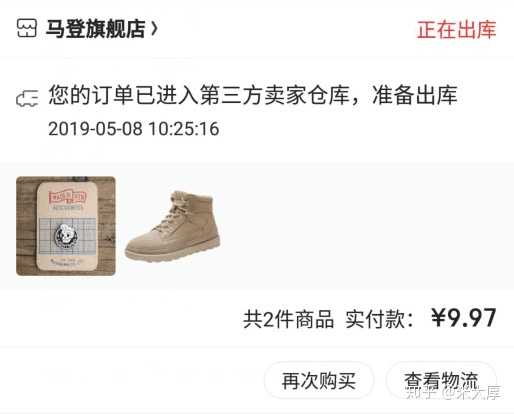Tap the red 正在出库 order status
Screen dimensions: 514x414
click(456, 30)
